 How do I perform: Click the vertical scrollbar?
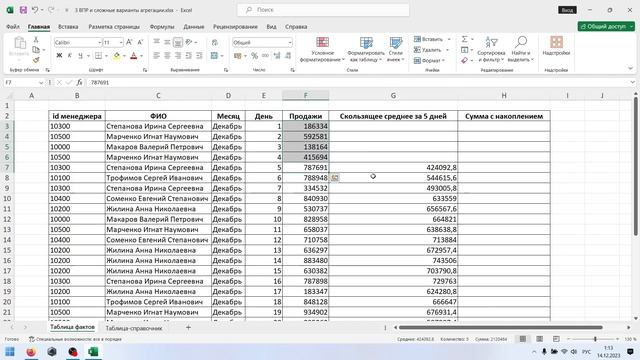pyautogui.click(x=636, y=167)
